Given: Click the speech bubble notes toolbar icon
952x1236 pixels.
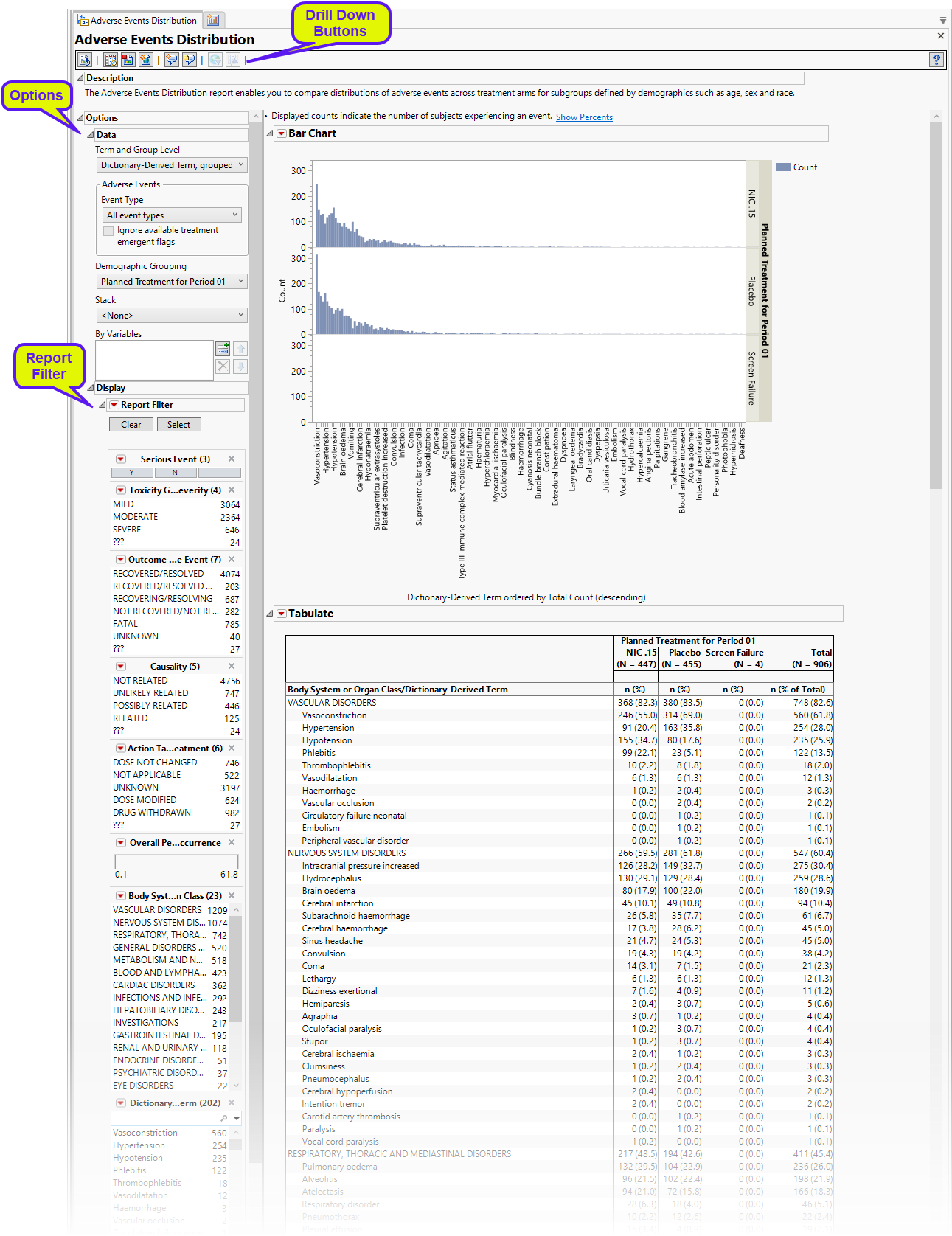Looking at the screenshot, I should pyautogui.click(x=172, y=60).
